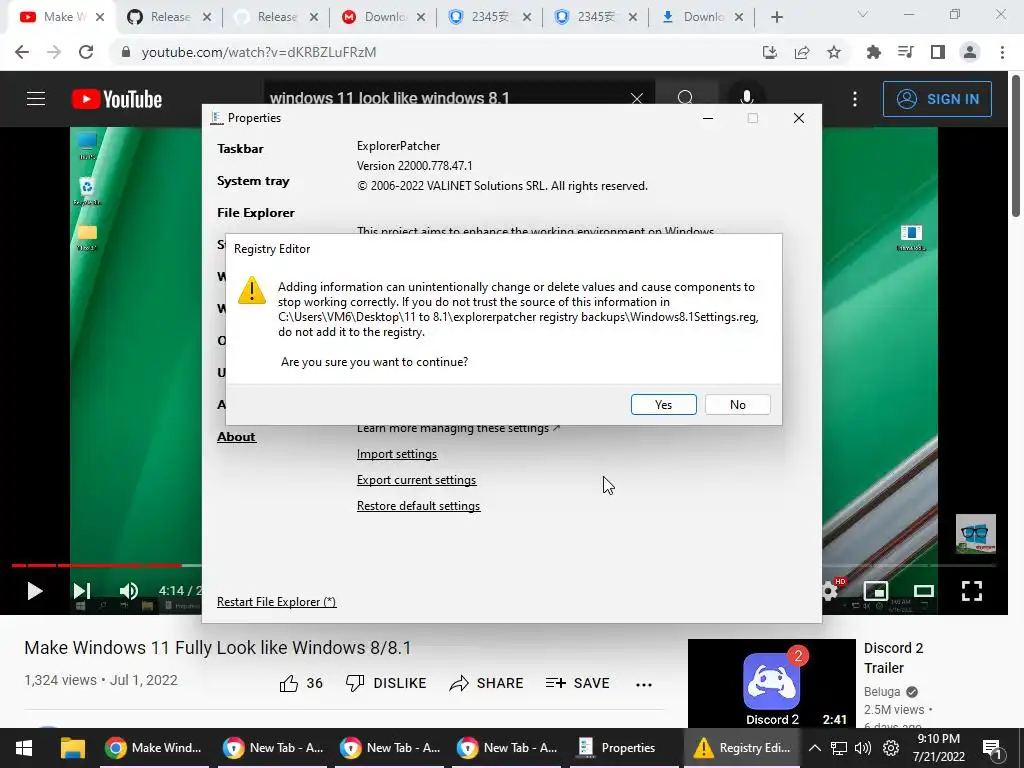This screenshot has width=1024, height=768.
Task: SAVE the video to a playlist
Action: 577,683
